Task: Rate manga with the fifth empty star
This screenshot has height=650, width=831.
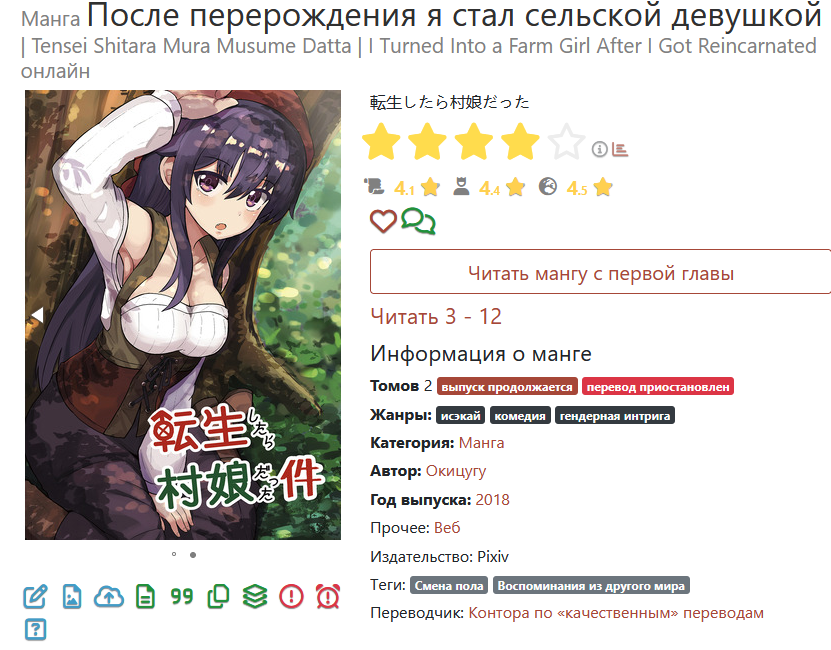Action: 566,142
